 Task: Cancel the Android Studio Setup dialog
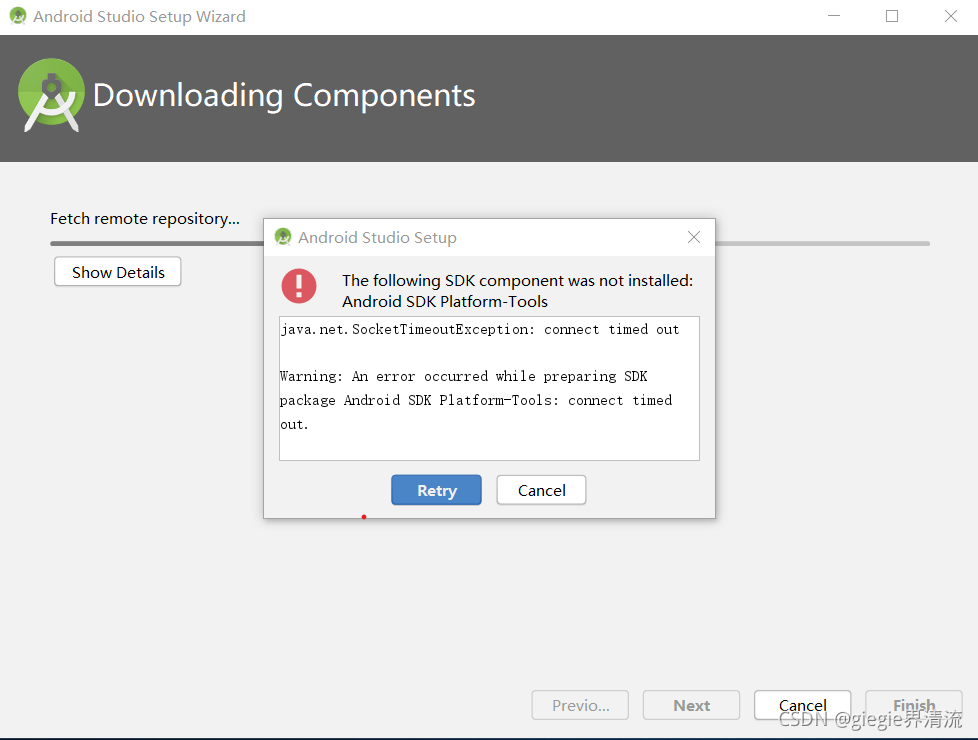pos(541,490)
